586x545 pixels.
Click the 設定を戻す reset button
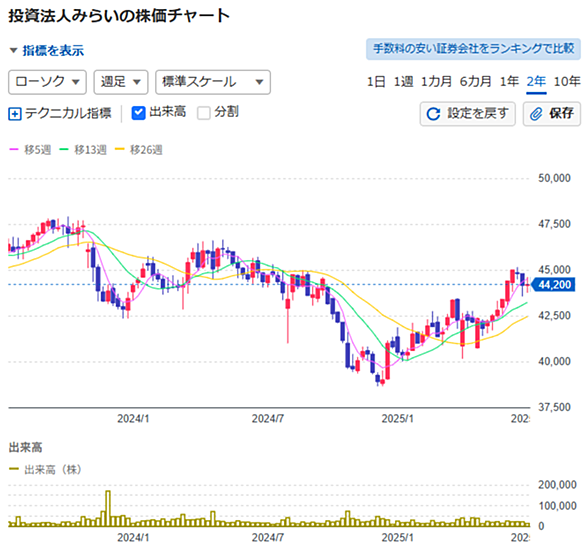(x=468, y=114)
